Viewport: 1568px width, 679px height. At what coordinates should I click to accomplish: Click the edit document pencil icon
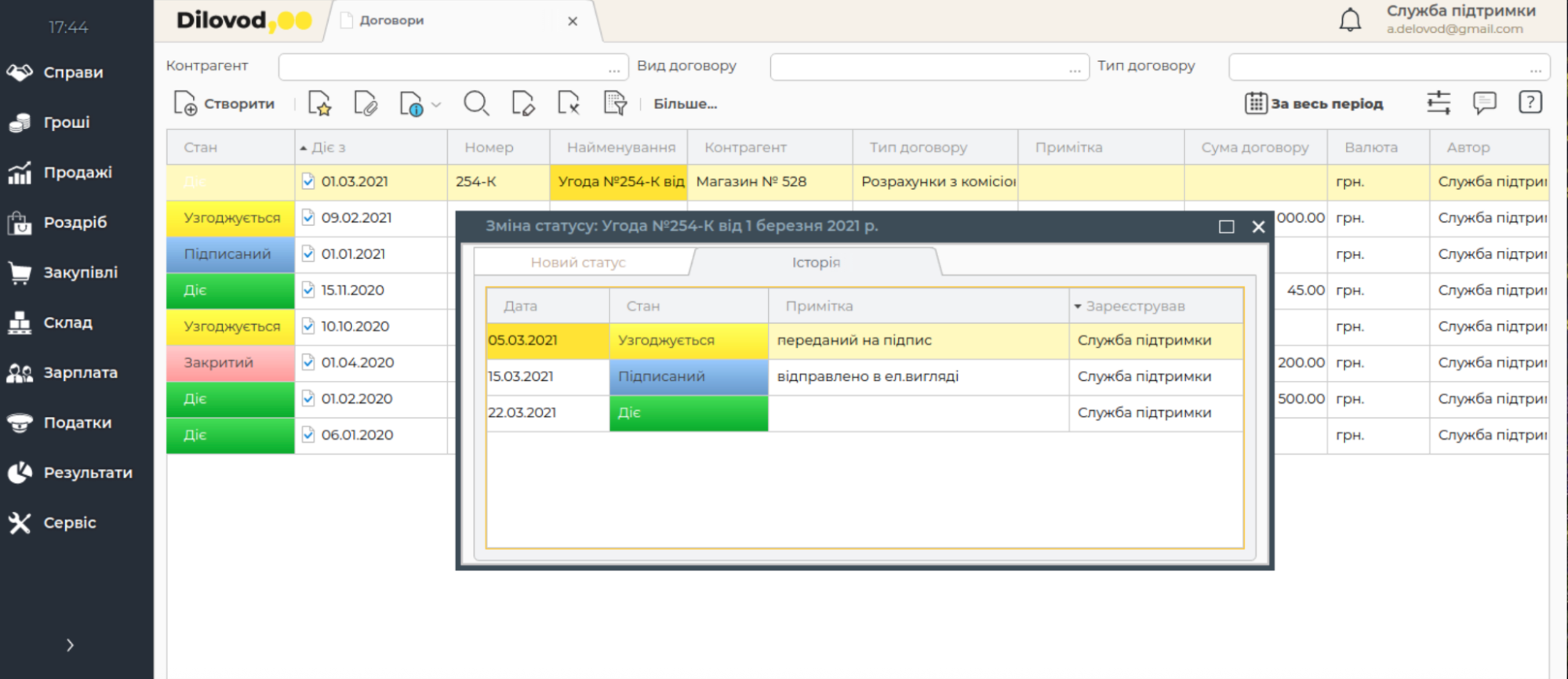point(522,103)
